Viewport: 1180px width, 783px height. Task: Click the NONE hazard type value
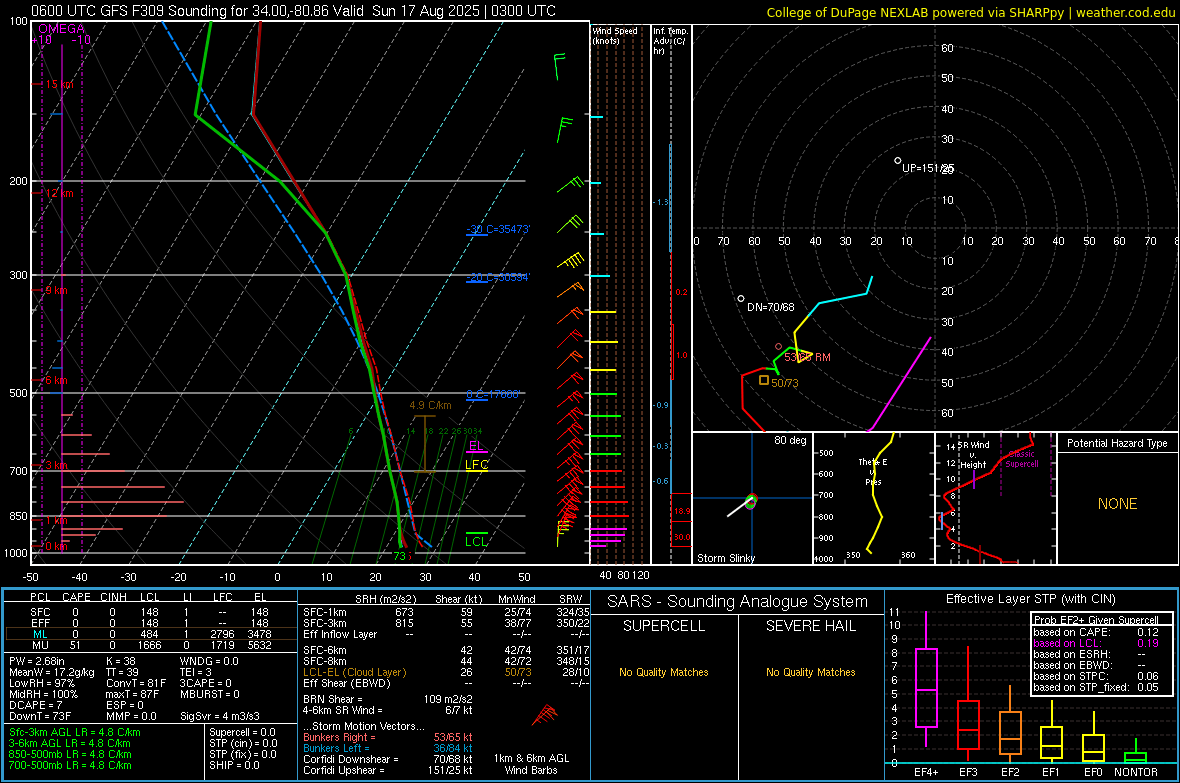tap(1117, 504)
